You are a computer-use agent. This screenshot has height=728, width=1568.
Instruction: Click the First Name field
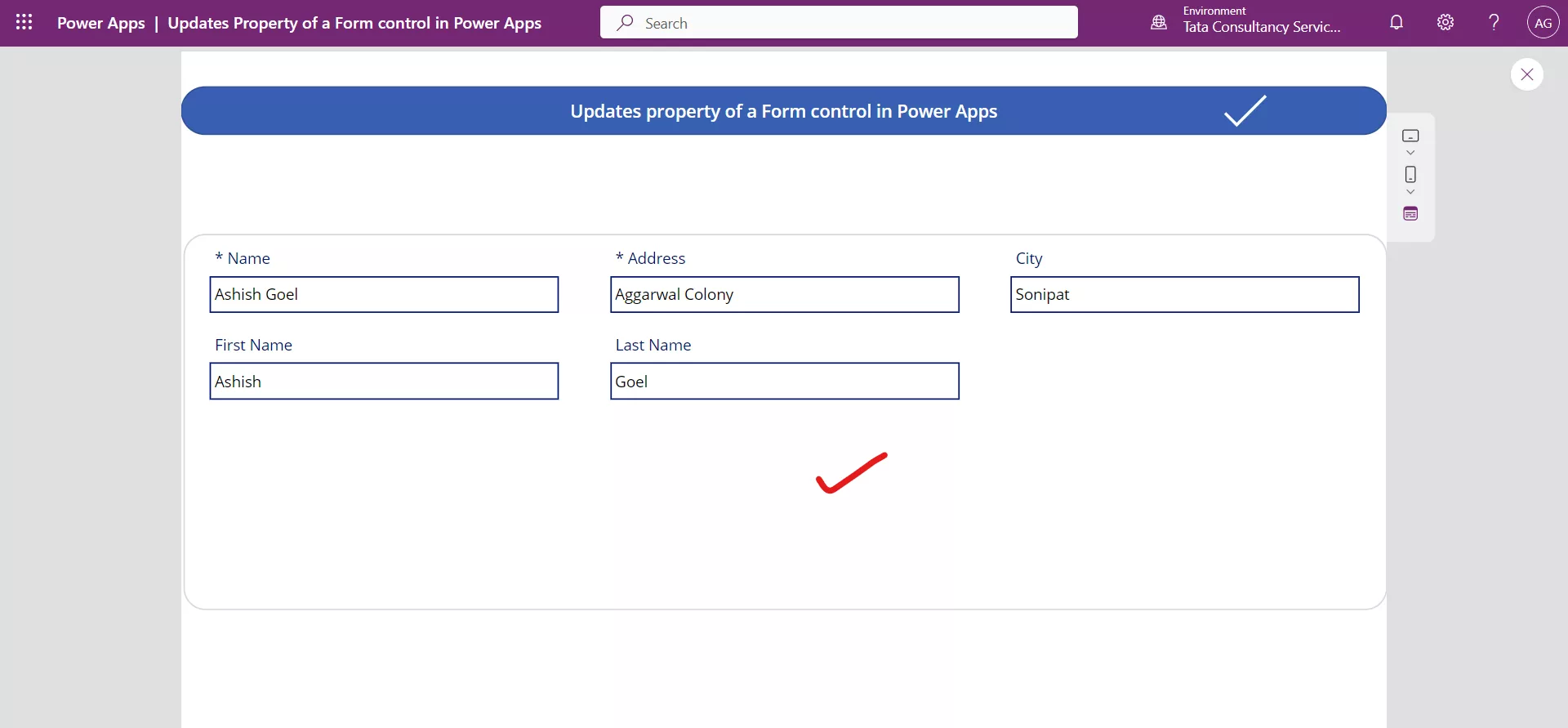pos(384,382)
